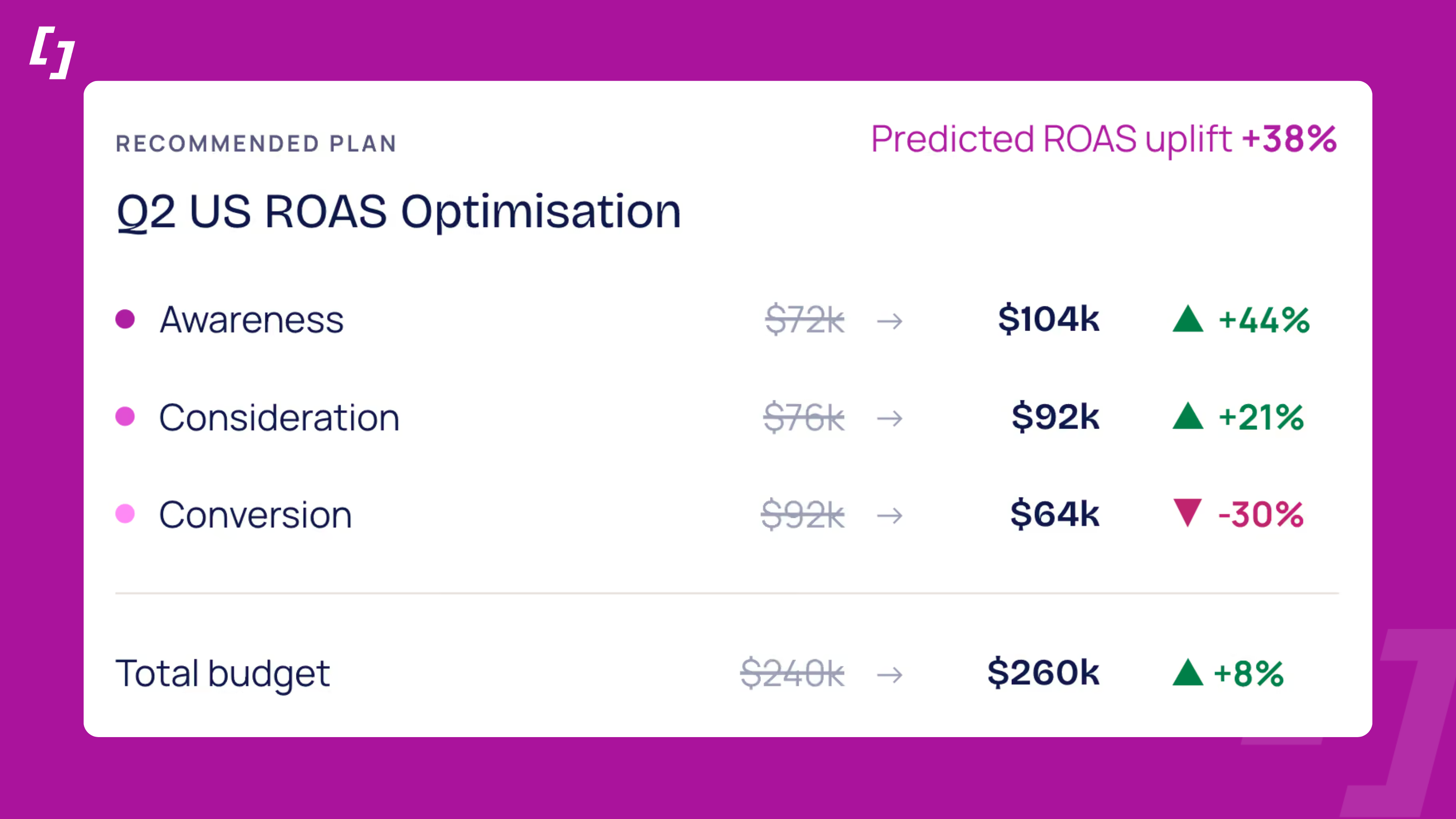Click the bracket logo in top corner
Screen dimensions: 1456x819
click(52, 52)
